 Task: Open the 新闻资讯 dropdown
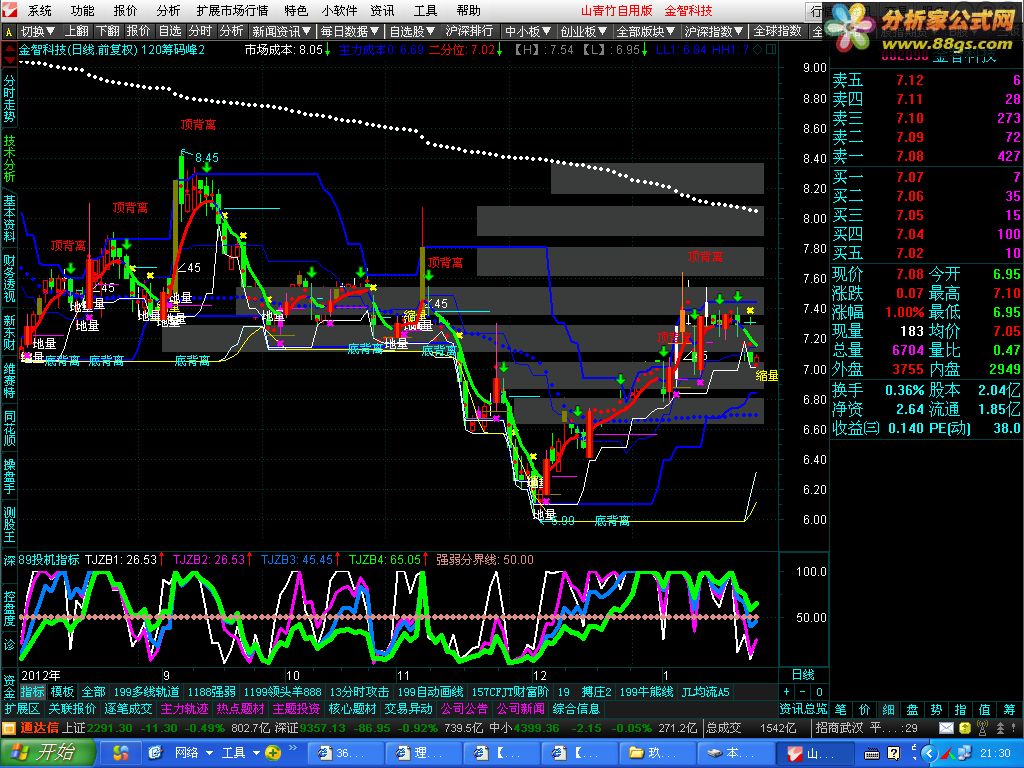(281, 31)
